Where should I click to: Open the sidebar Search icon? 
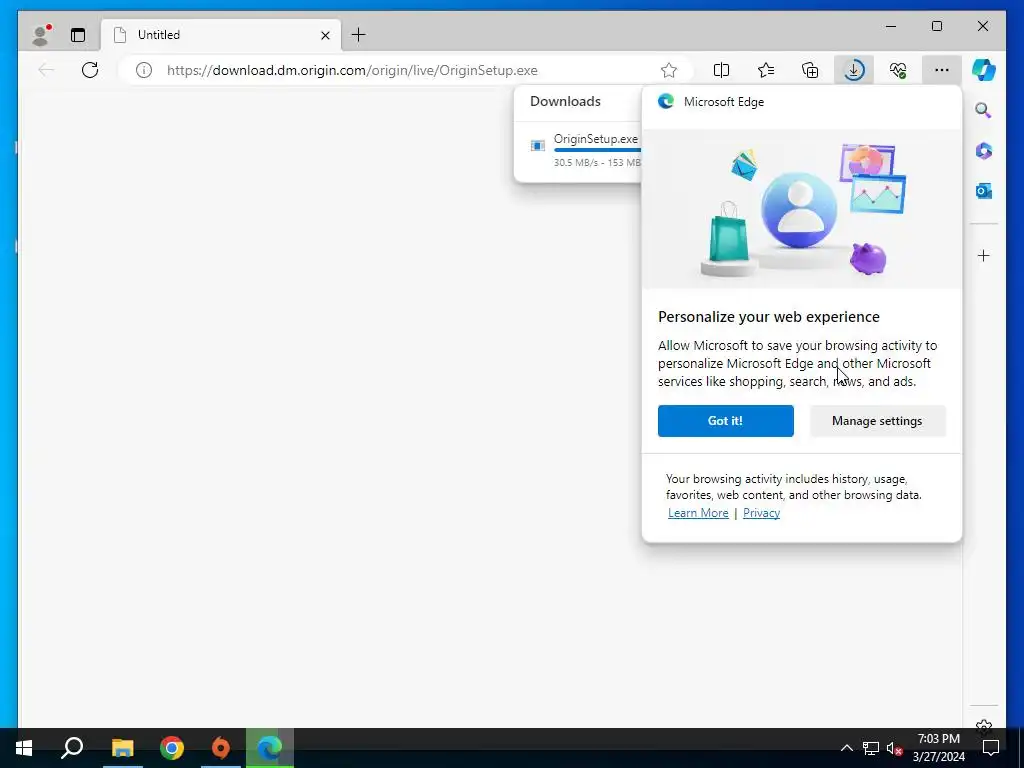(x=984, y=110)
